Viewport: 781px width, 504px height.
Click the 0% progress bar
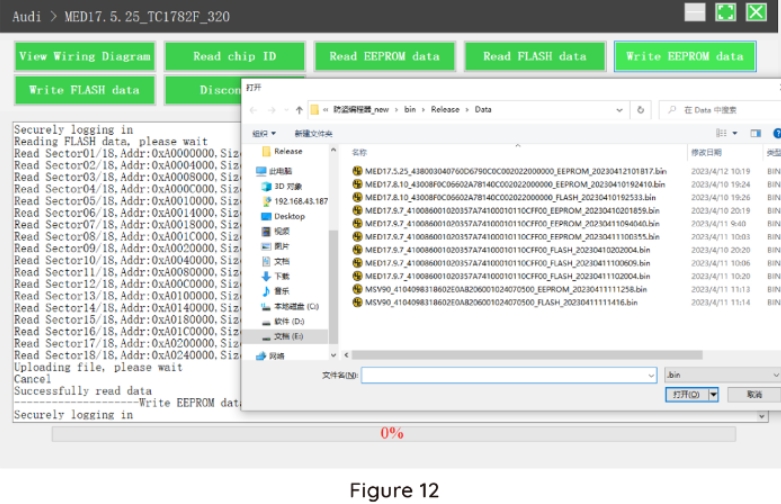(393, 434)
